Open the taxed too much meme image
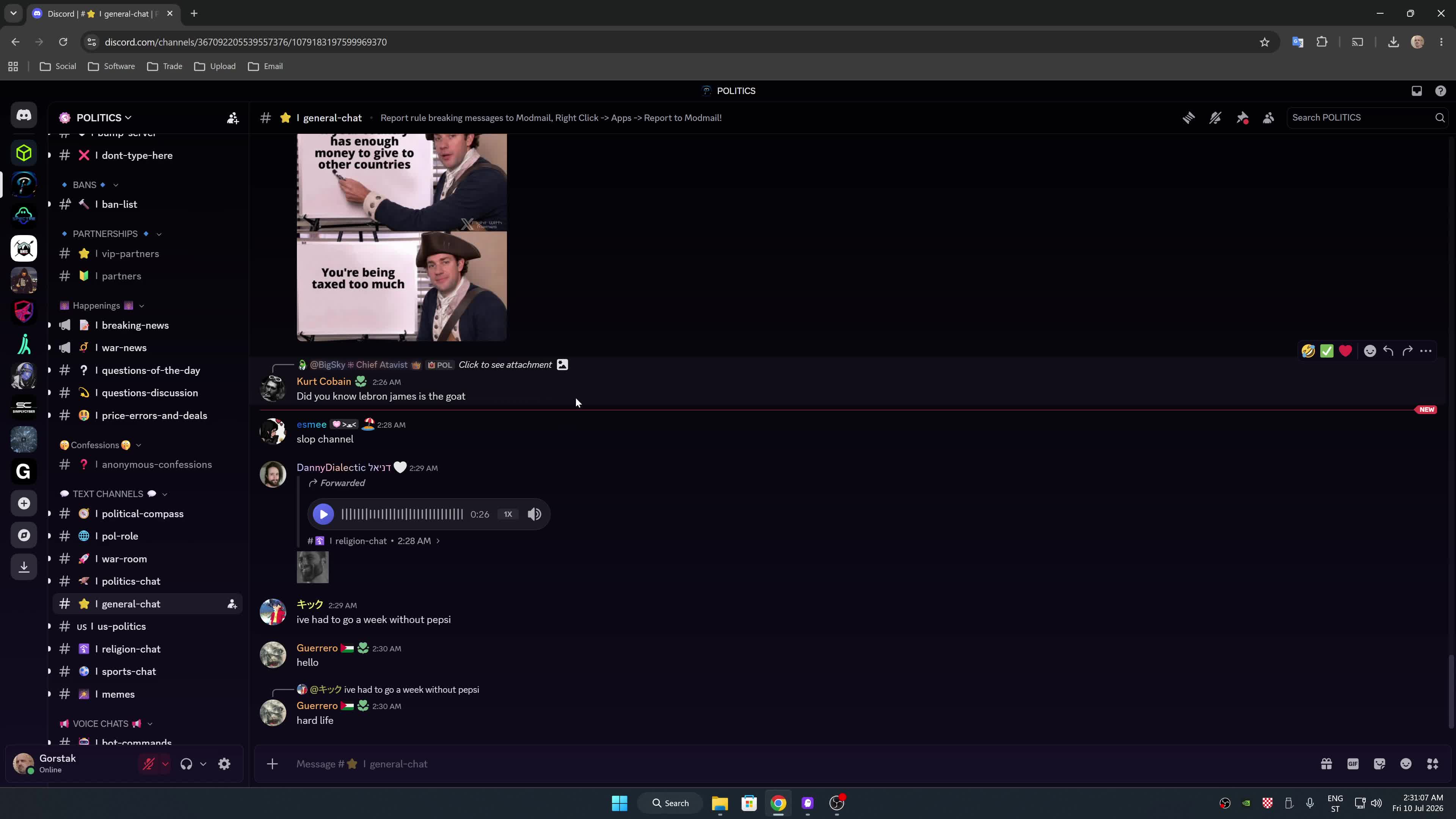Viewport: 1456px width, 819px height. click(402, 237)
